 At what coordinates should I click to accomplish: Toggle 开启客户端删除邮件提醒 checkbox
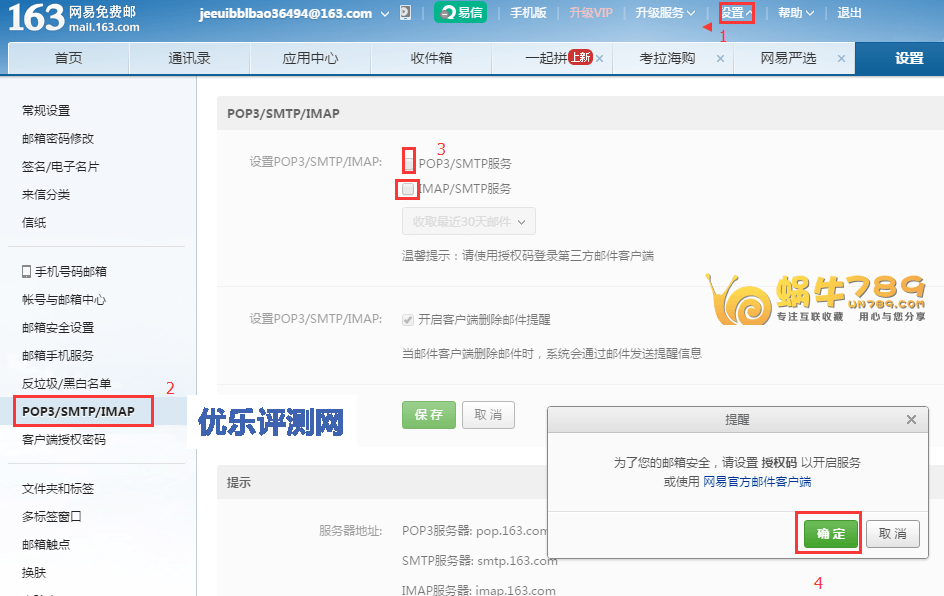(x=408, y=320)
